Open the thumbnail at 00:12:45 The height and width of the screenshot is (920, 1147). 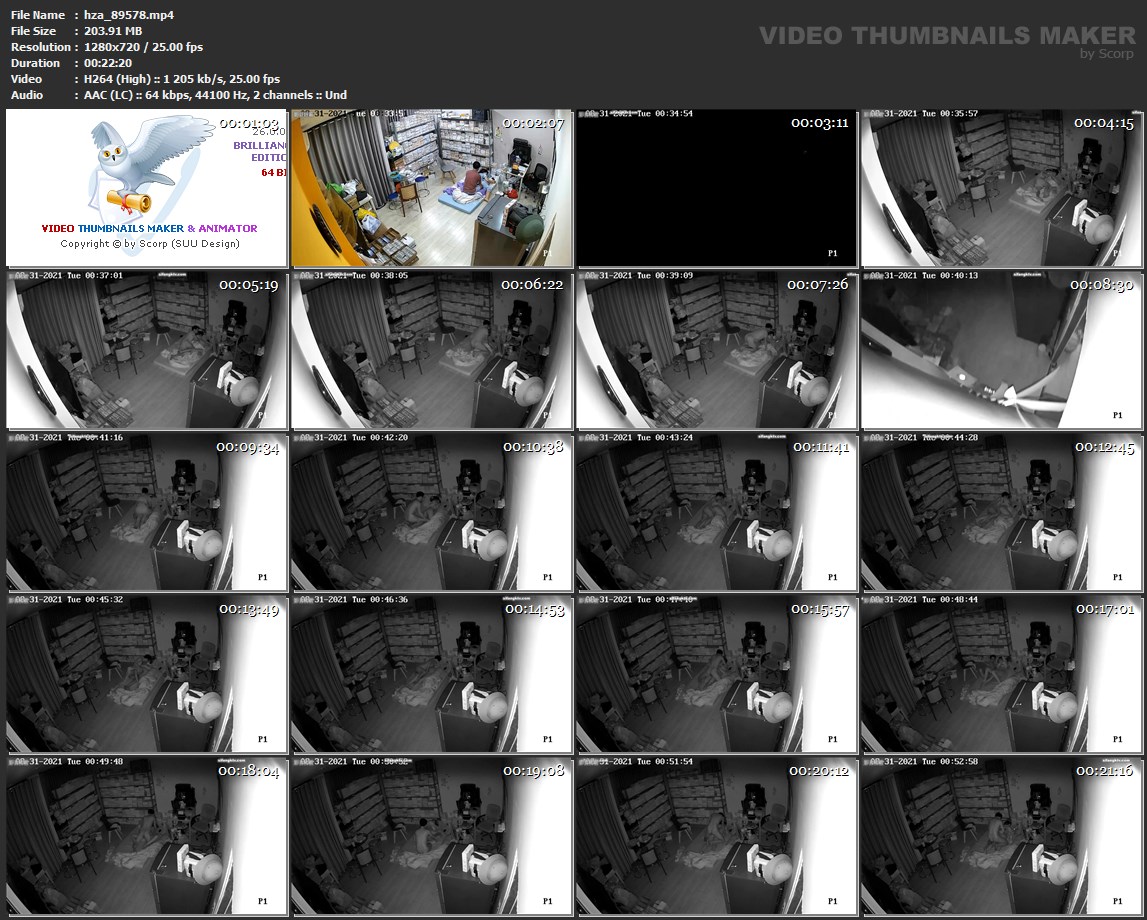point(1001,512)
